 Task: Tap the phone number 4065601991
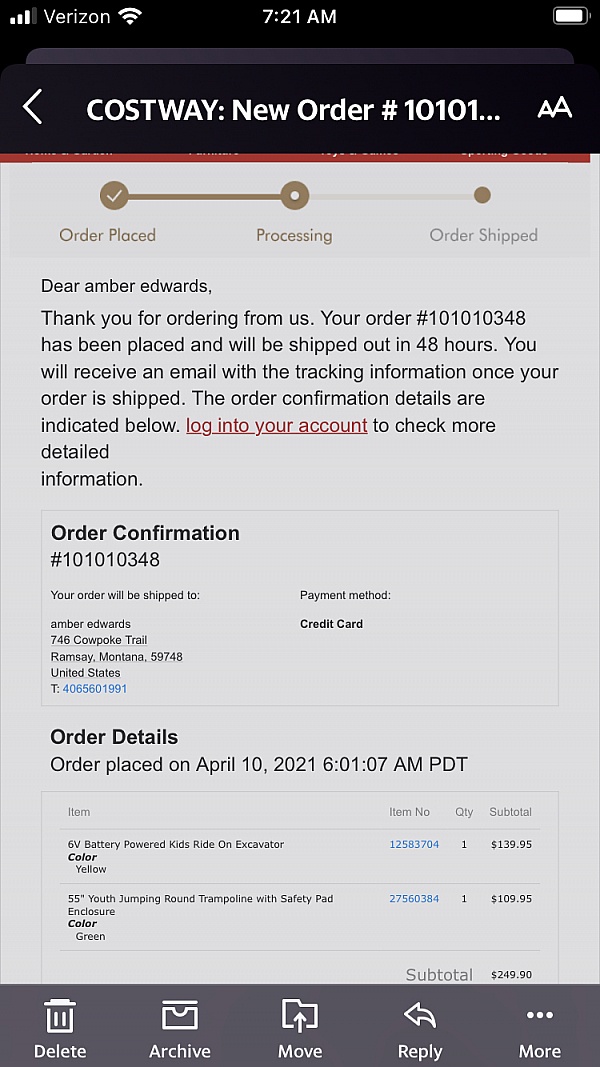[95, 689]
